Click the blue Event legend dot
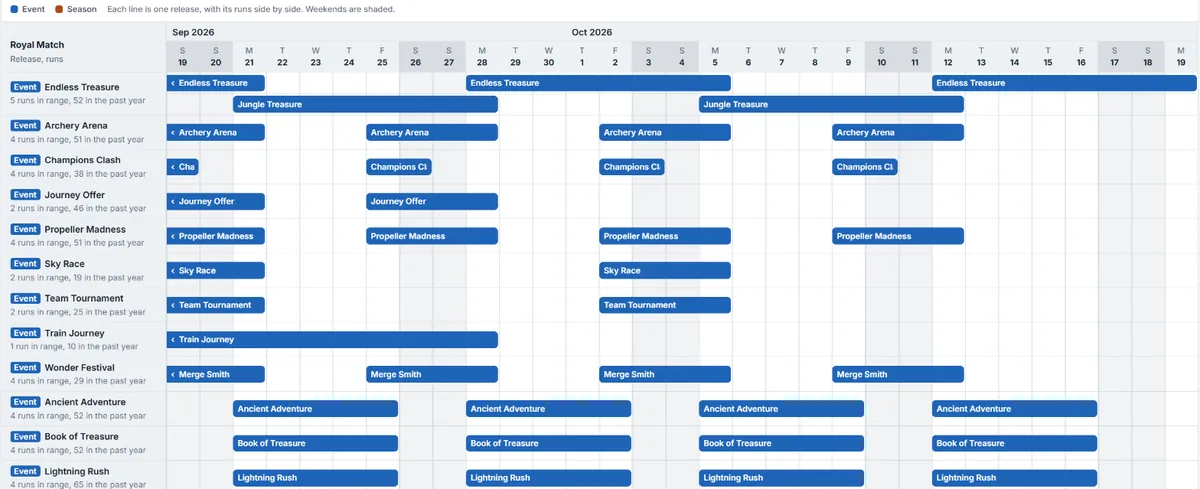This screenshot has width=1200, height=489. (x=13, y=9)
